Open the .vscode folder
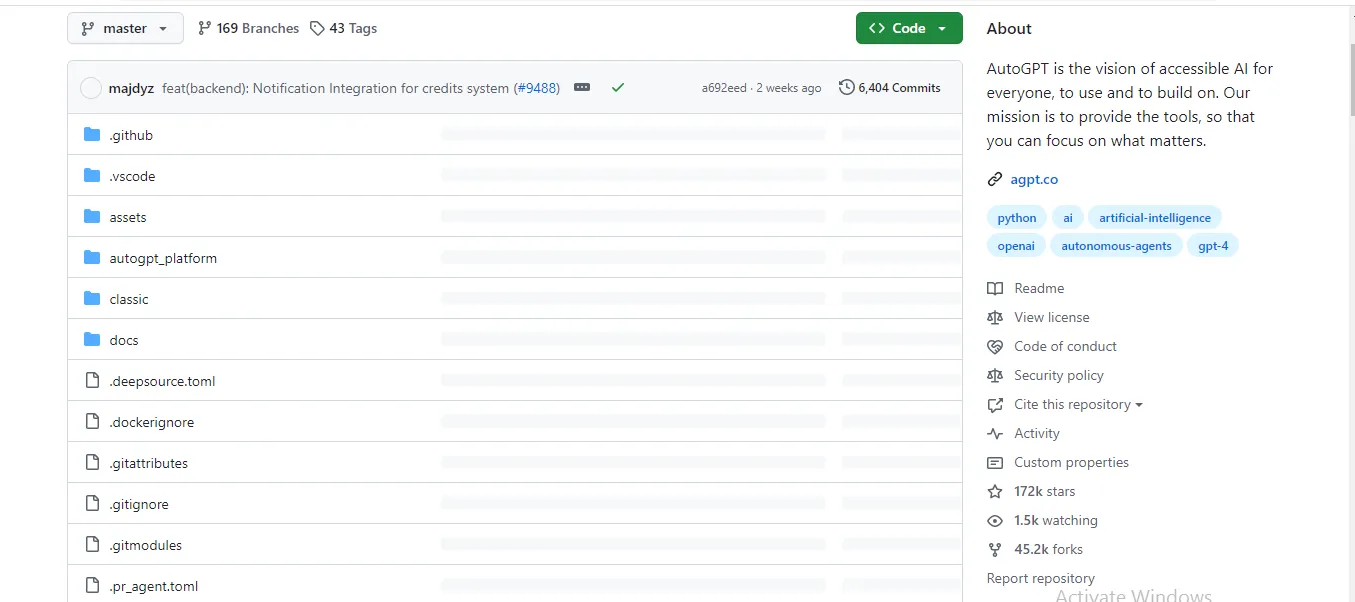Viewport: 1355px width, 602px height. (132, 176)
